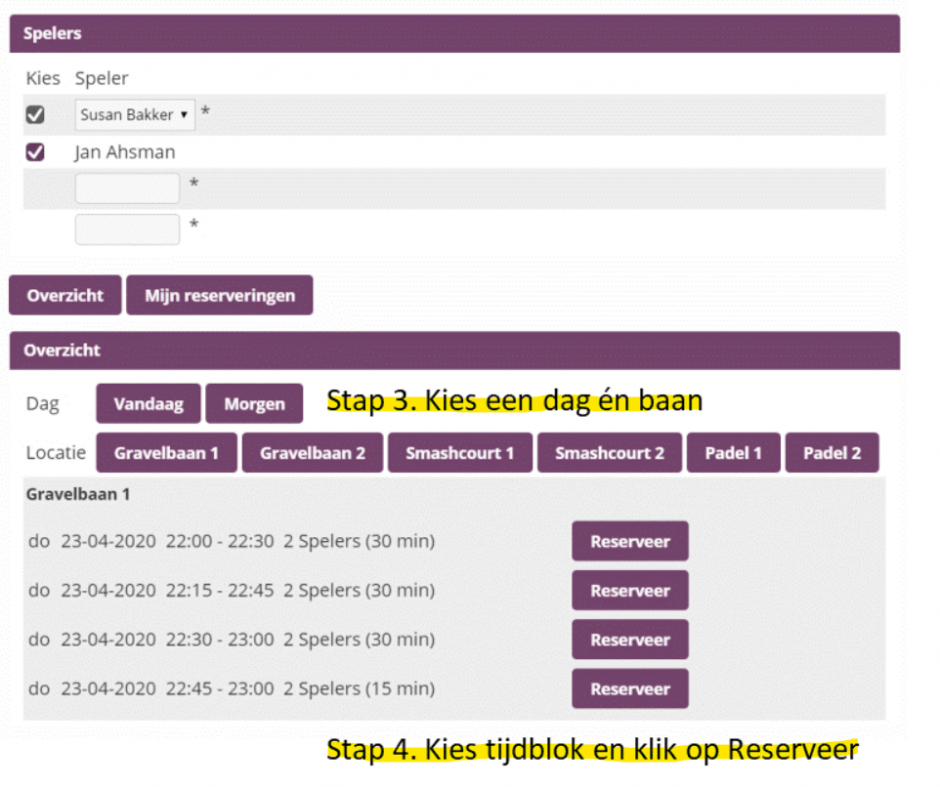
Task: Open the Susan Bakker player dropdown
Action: (134, 114)
